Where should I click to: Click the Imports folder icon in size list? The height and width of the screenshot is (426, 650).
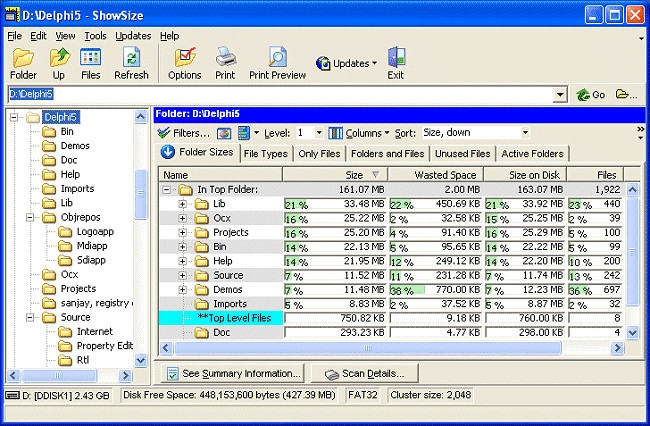(x=202, y=304)
